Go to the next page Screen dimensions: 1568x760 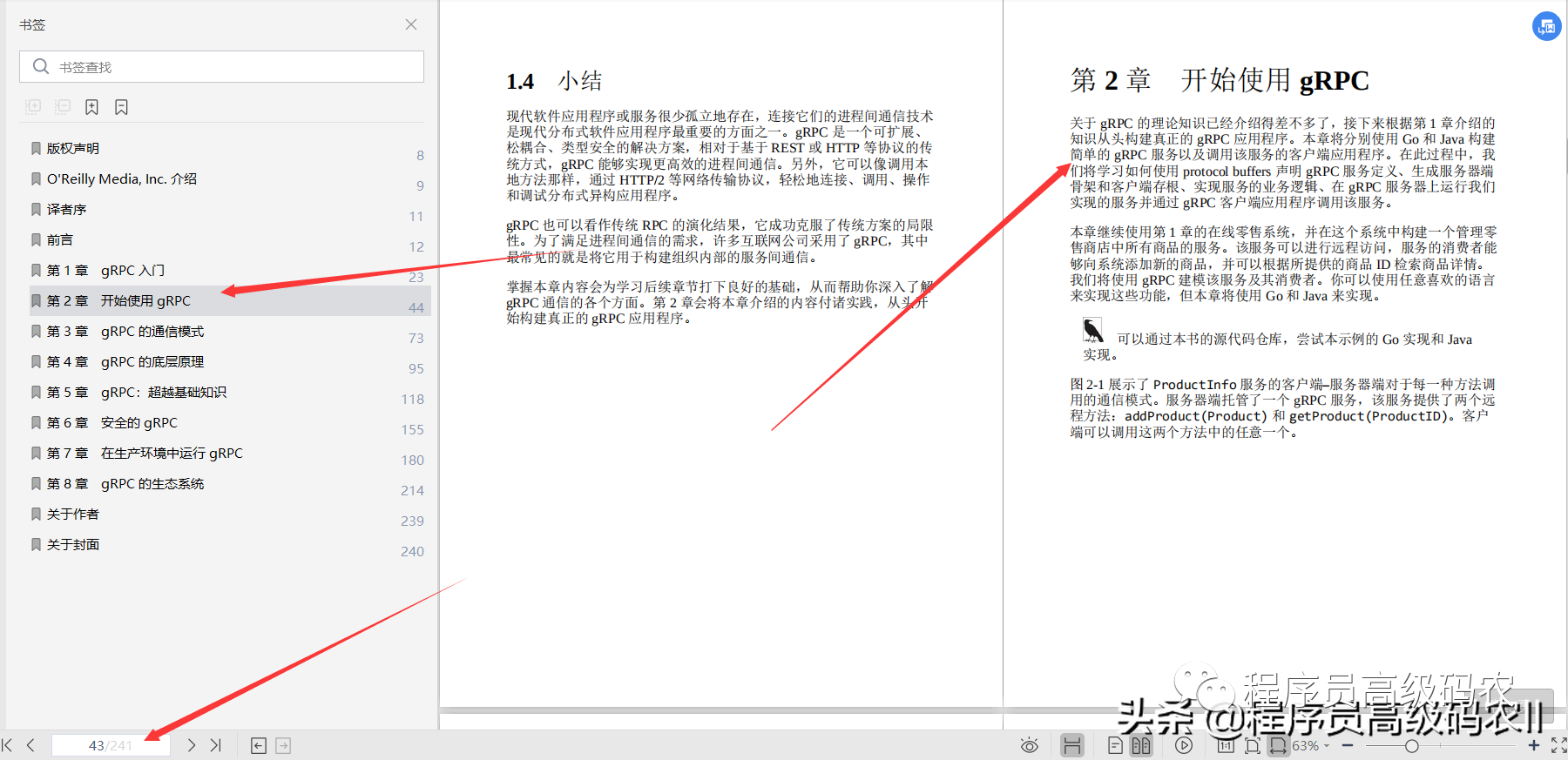192,745
